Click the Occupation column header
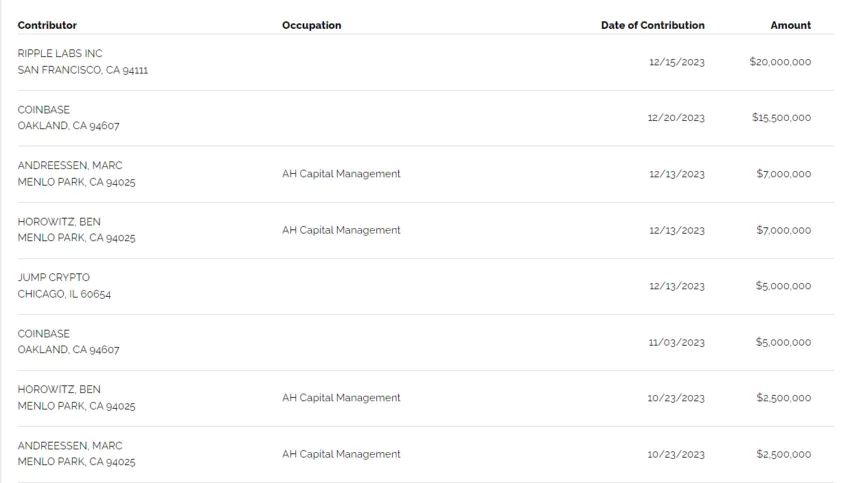 pyautogui.click(x=311, y=25)
